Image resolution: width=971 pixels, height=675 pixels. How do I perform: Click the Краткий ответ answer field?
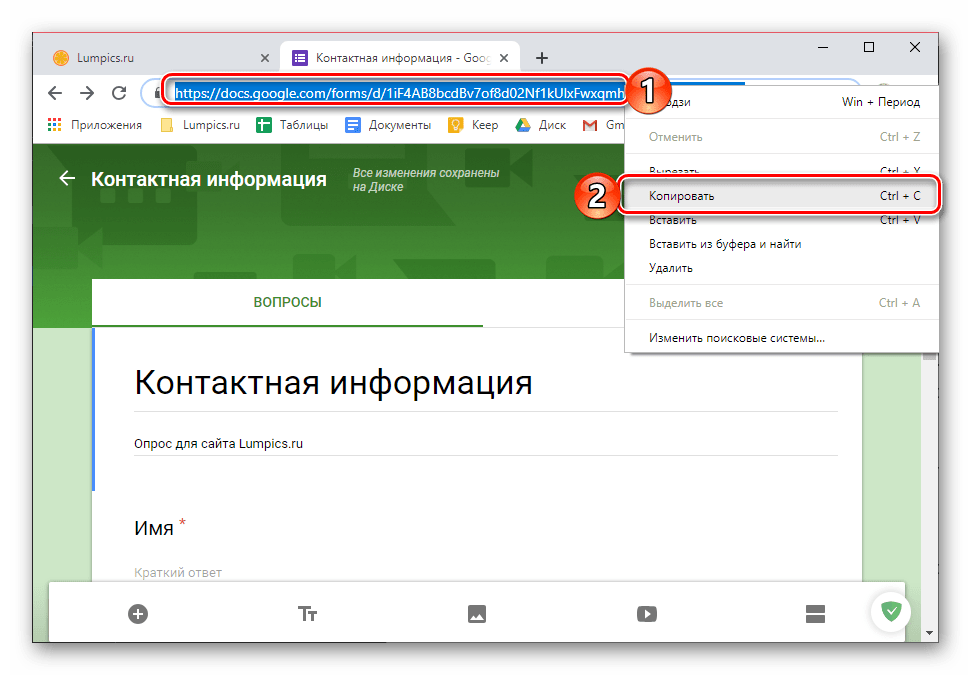[178, 573]
